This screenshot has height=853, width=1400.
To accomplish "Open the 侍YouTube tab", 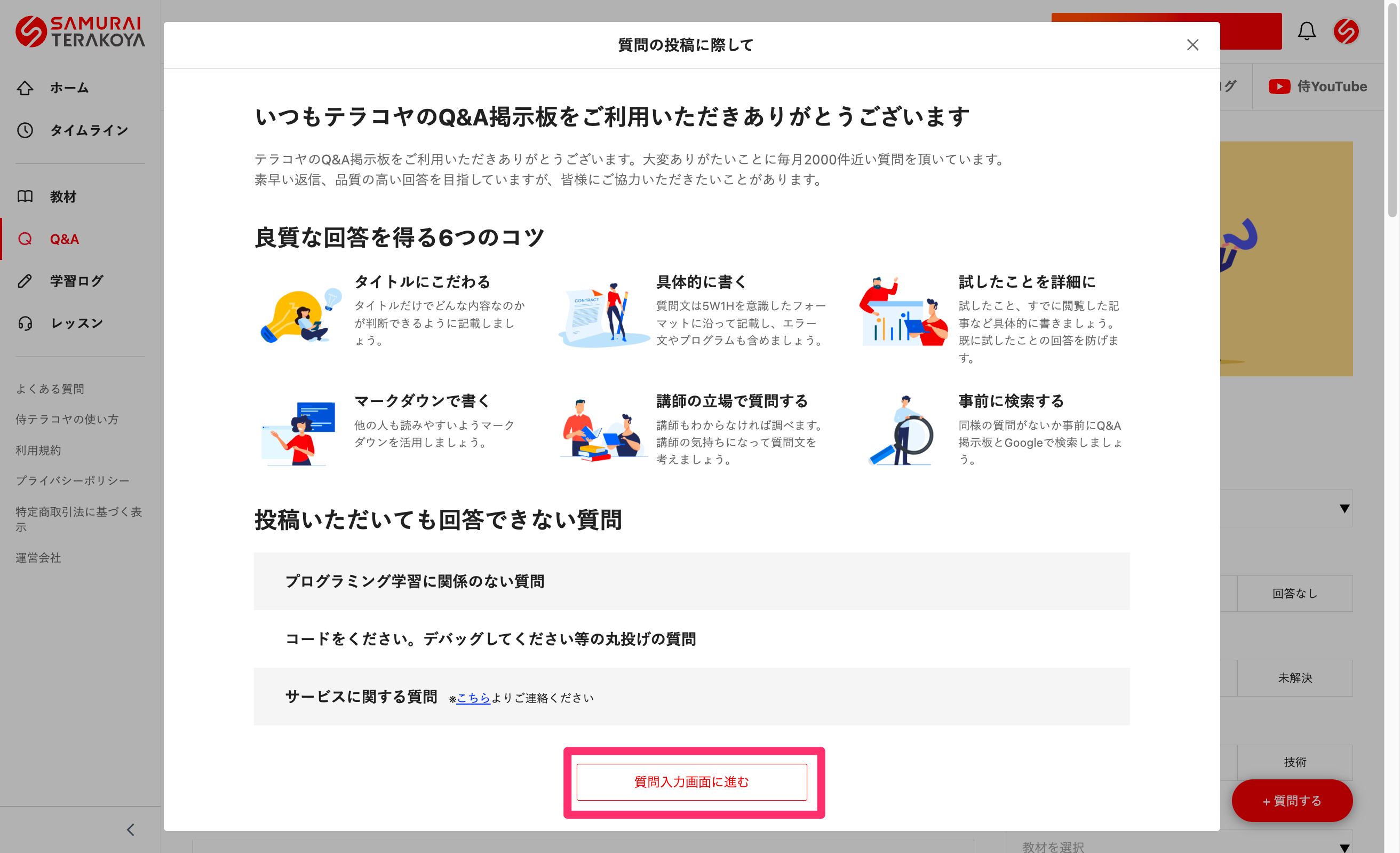I will (x=1318, y=86).
